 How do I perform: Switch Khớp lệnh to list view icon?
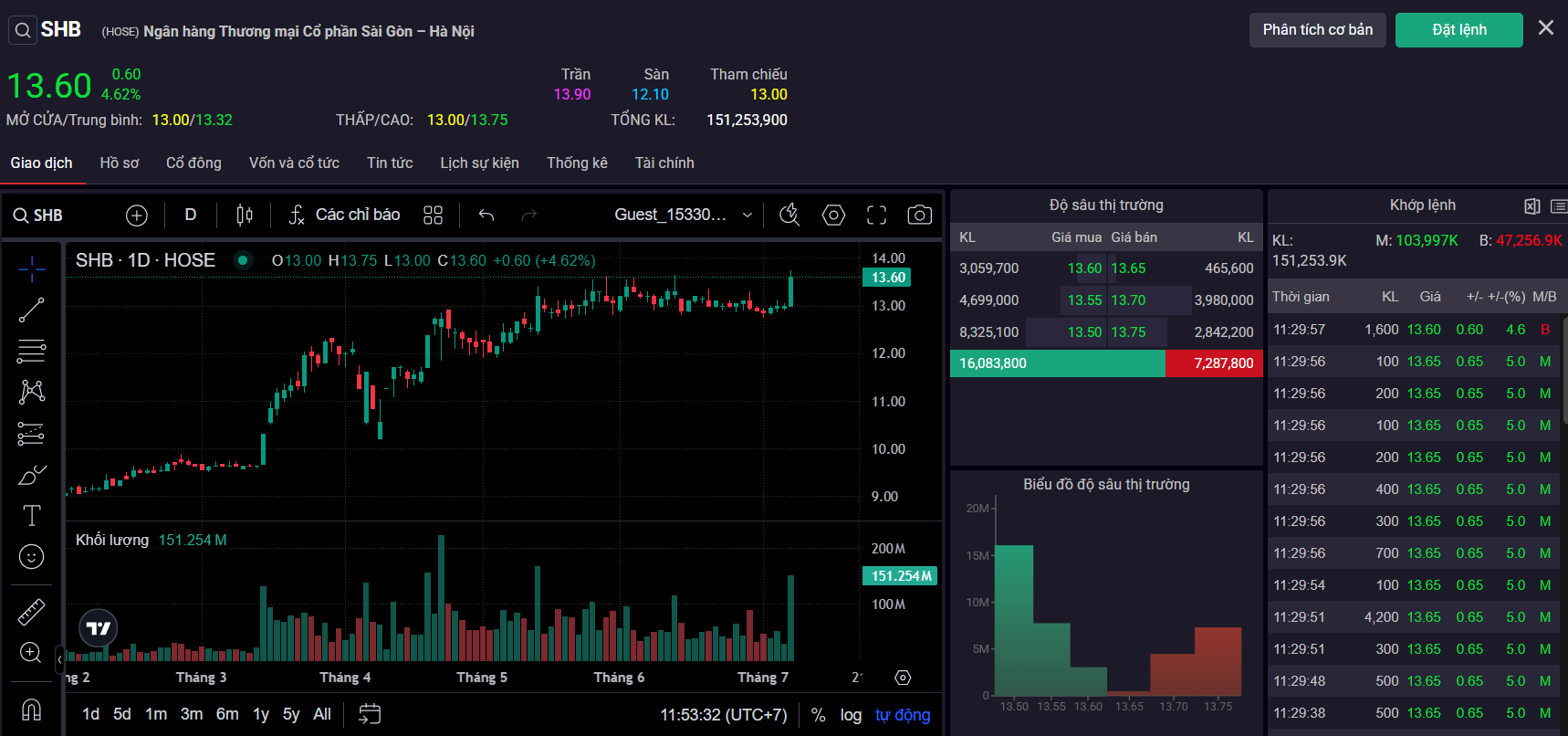(x=1559, y=206)
